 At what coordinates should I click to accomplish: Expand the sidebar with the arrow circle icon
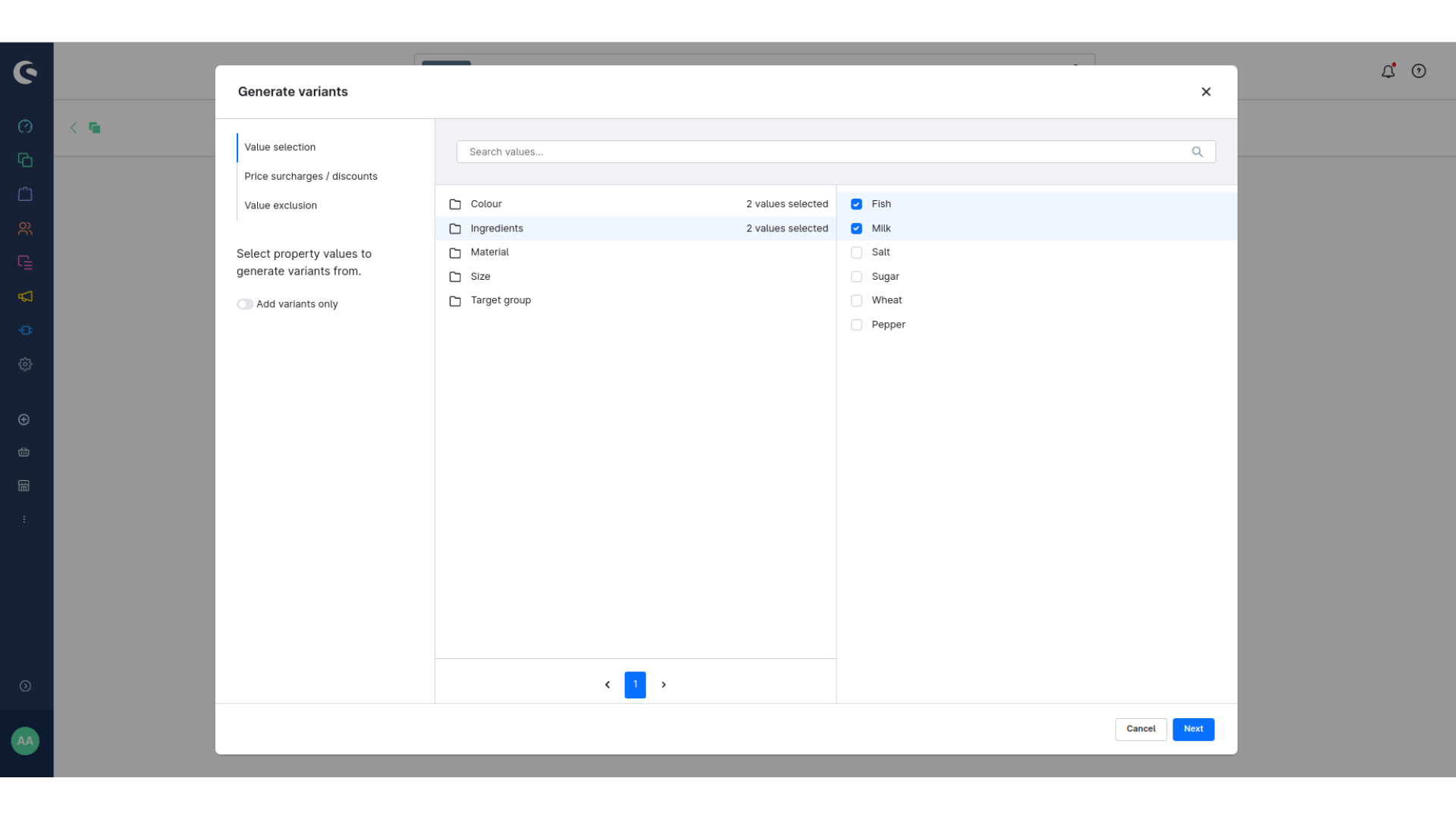(25, 686)
